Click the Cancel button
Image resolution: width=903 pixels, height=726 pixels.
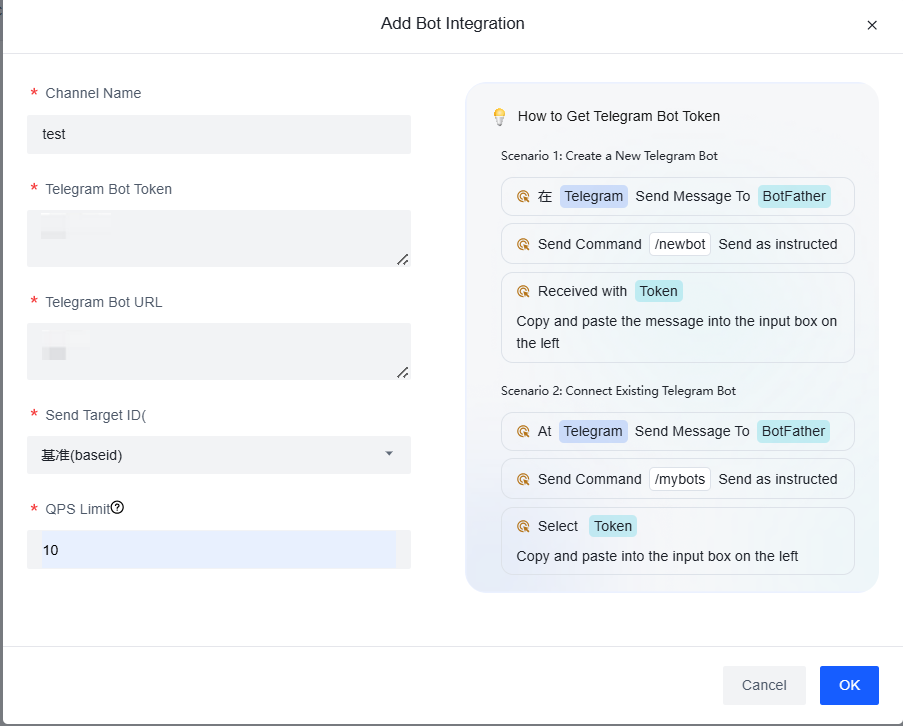[764, 685]
